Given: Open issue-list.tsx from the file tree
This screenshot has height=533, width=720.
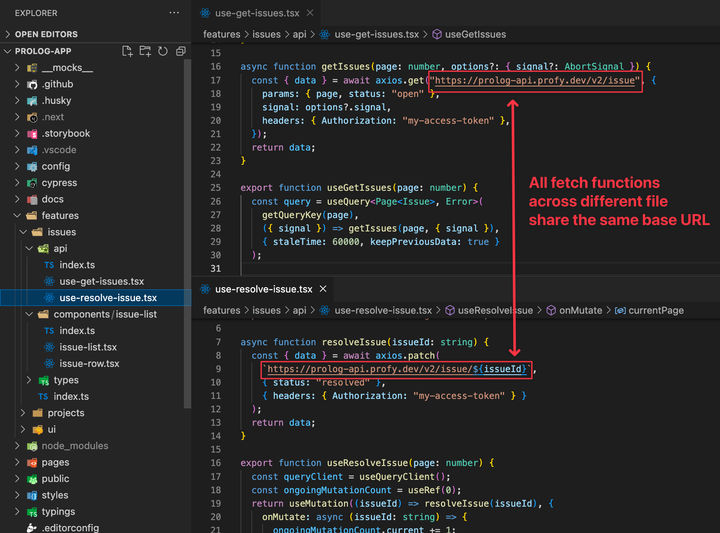Looking at the screenshot, I should click(x=88, y=347).
